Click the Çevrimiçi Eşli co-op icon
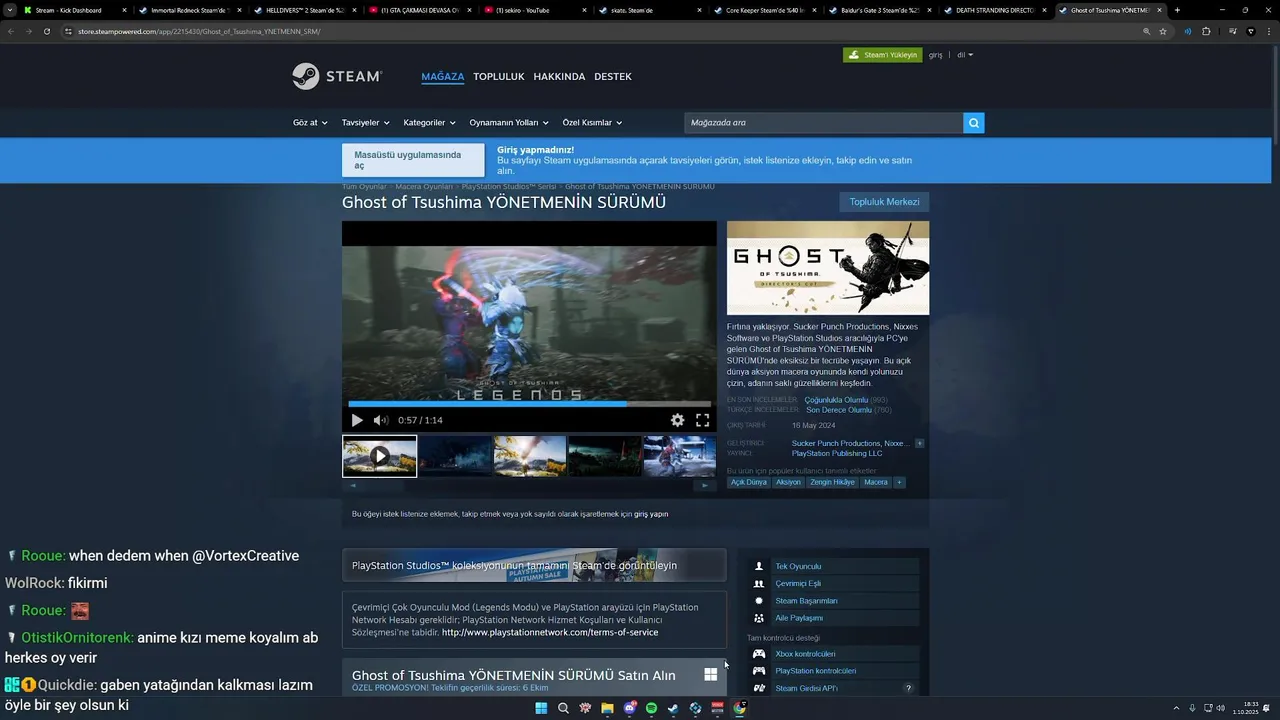The width and height of the screenshot is (1280, 720). (x=759, y=583)
